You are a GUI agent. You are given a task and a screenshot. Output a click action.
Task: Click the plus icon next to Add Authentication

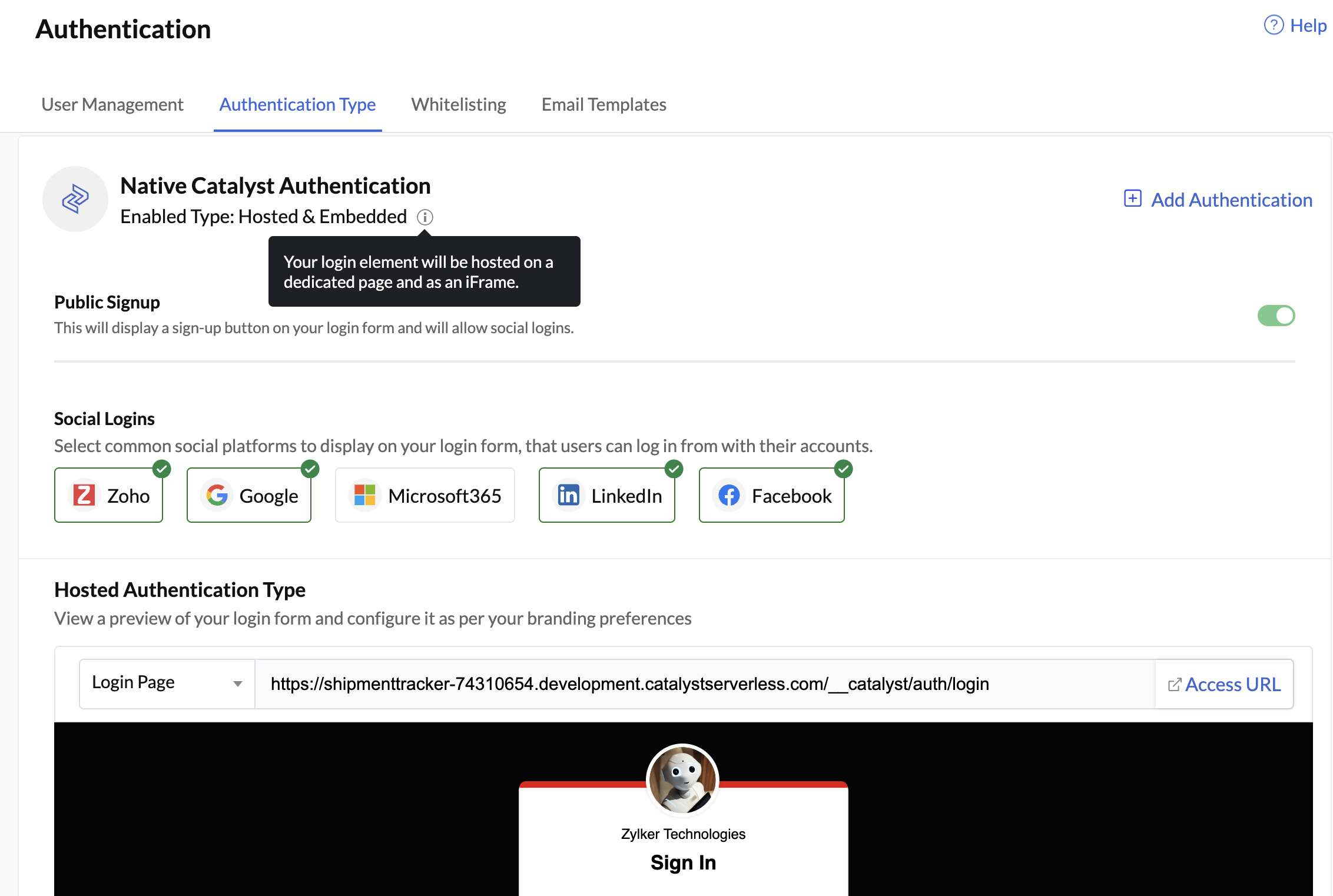tap(1132, 198)
